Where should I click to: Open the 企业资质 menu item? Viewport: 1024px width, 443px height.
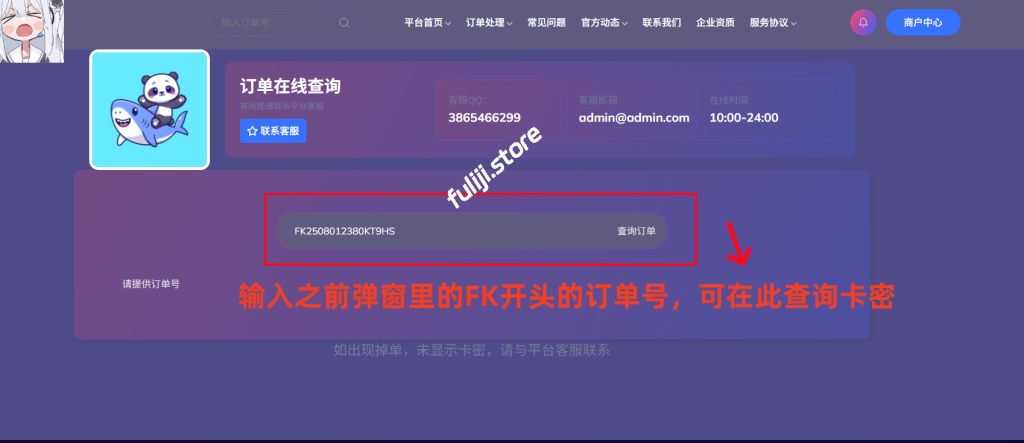[715, 22]
